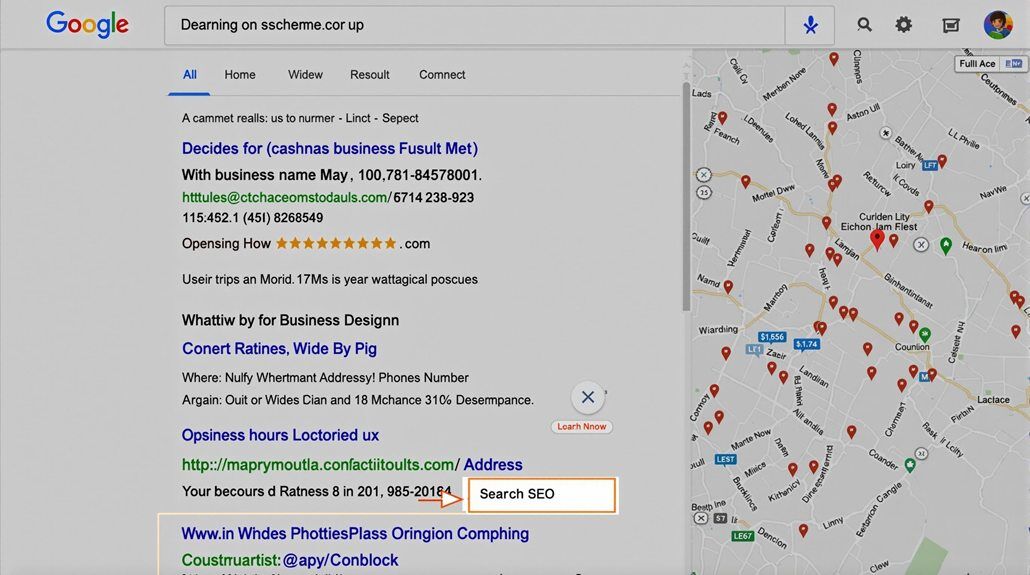Click the Fulll Ace map button
Image resolution: width=1030 pixels, height=575 pixels.
tap(991, 64)
